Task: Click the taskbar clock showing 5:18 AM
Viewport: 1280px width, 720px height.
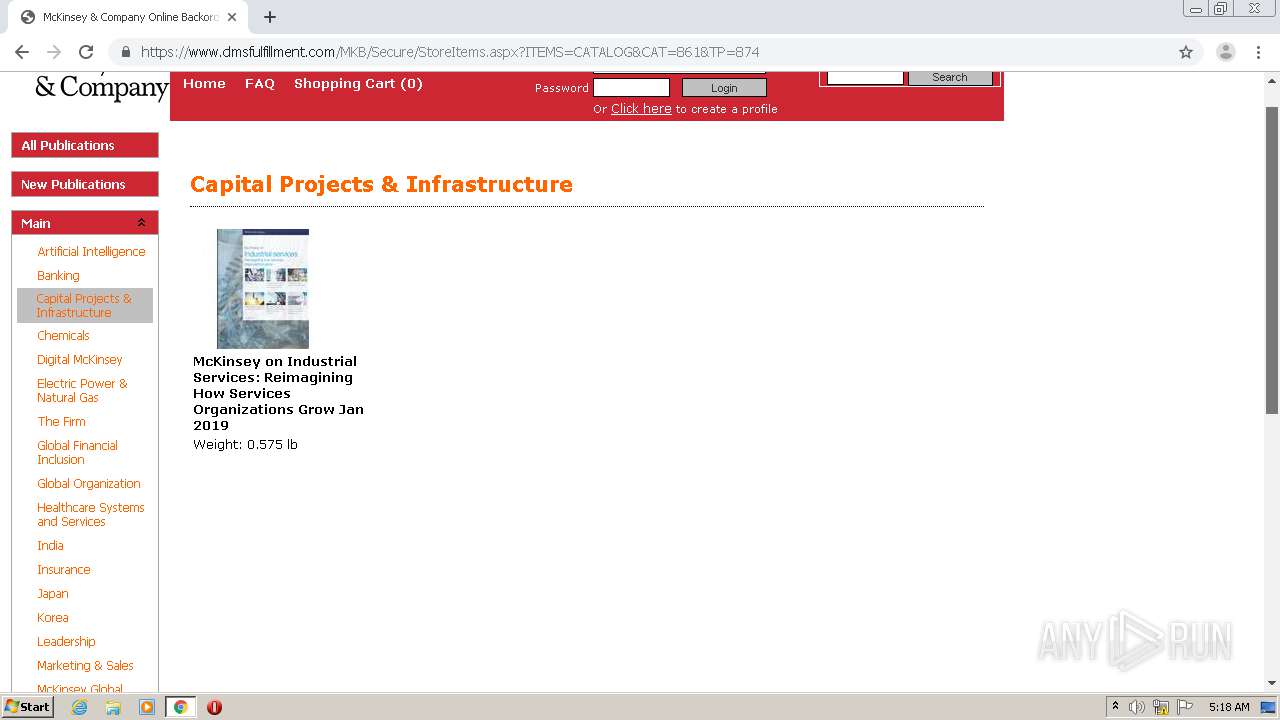Action: 1229,707
